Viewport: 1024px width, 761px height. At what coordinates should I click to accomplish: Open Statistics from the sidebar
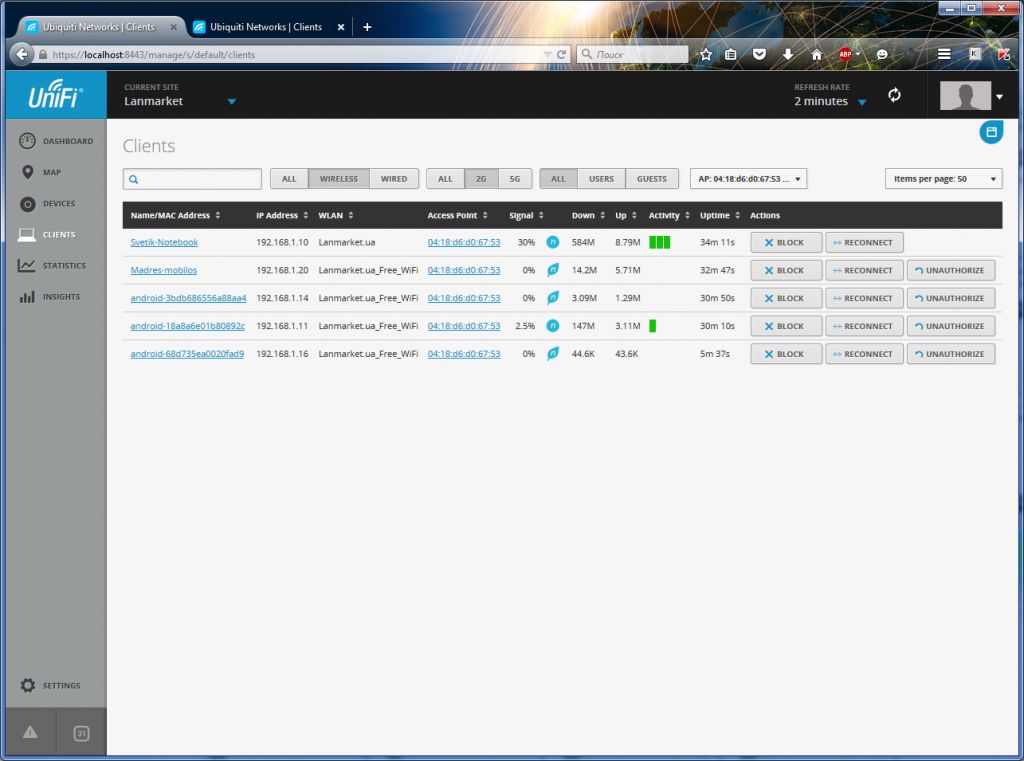coord(28,266)
